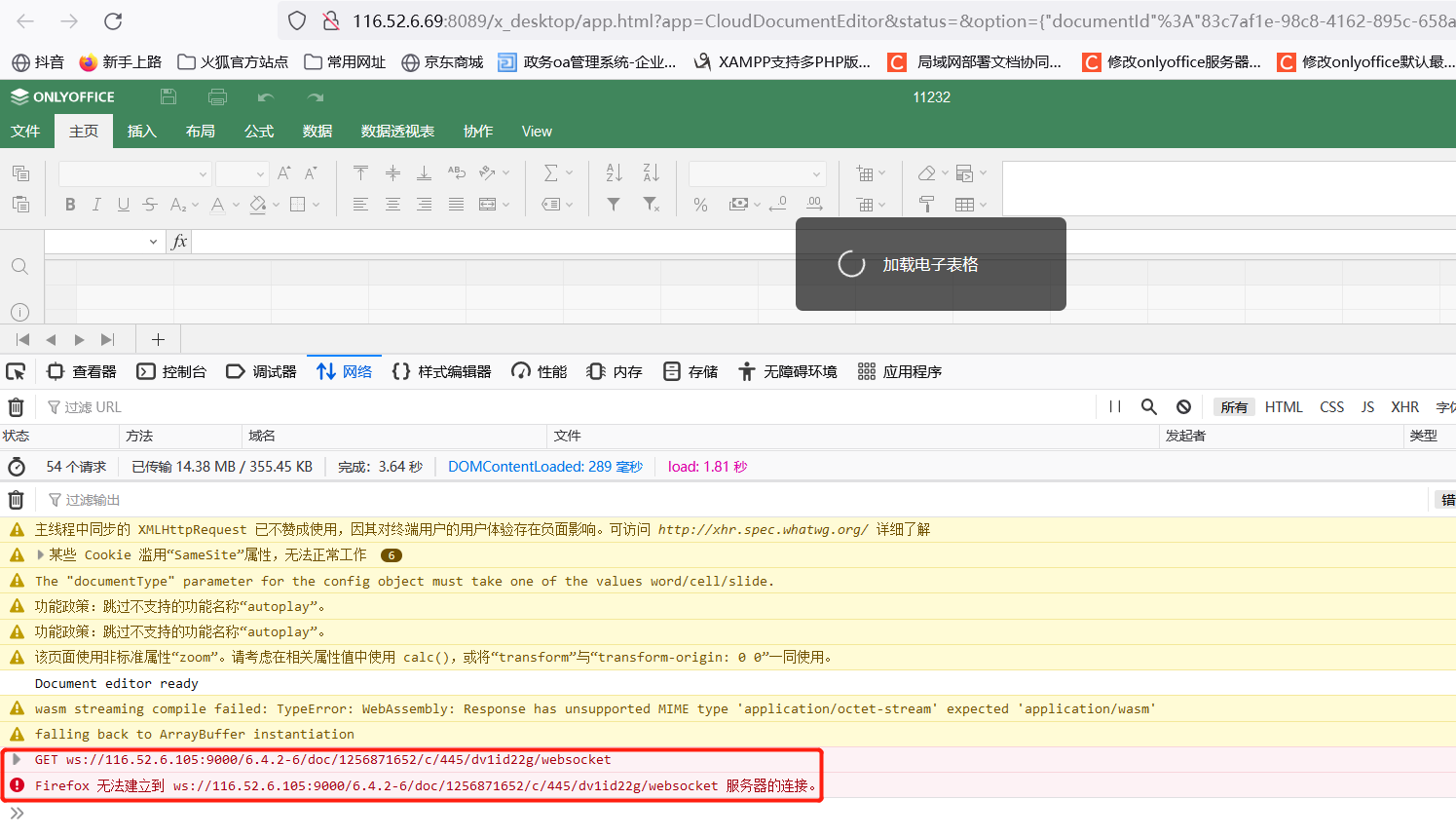Pause or resume network recording
1456x838 pixels.
[1115, 407]
